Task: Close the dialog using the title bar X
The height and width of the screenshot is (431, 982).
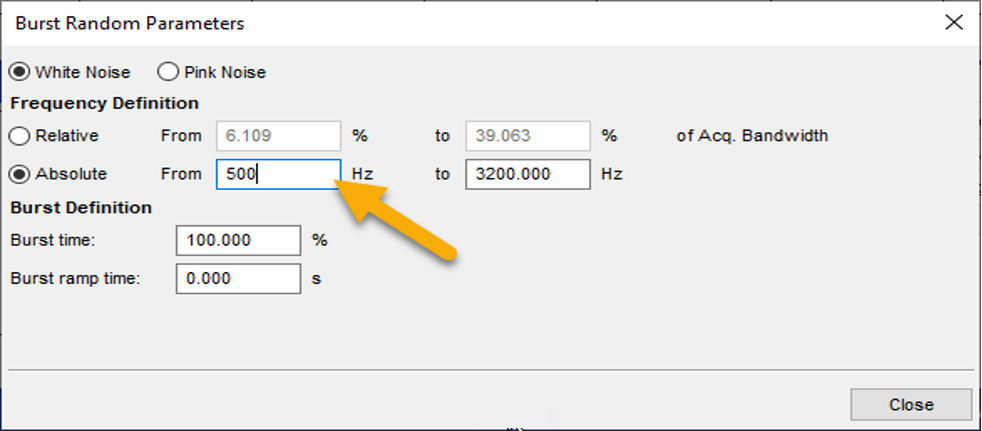Action: point(953,23)
